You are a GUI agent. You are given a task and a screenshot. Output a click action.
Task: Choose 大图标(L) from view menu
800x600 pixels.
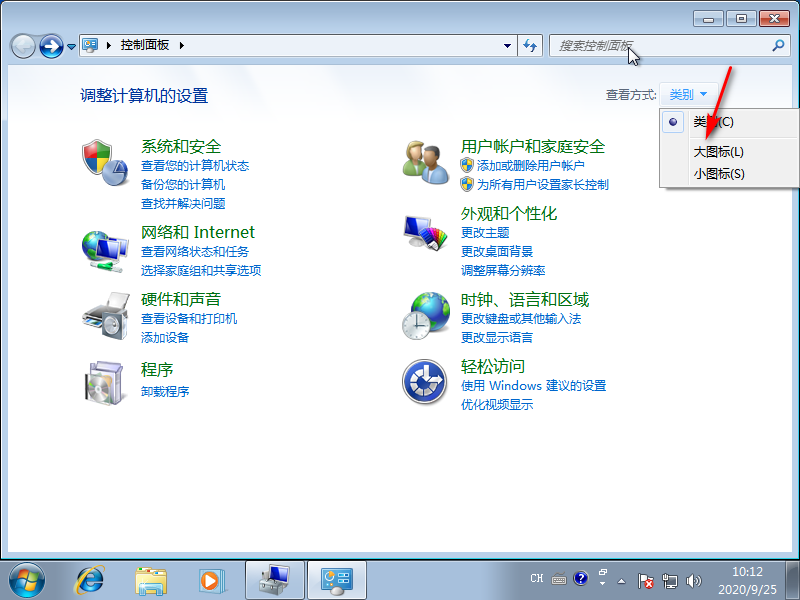(x=718, y=152)
